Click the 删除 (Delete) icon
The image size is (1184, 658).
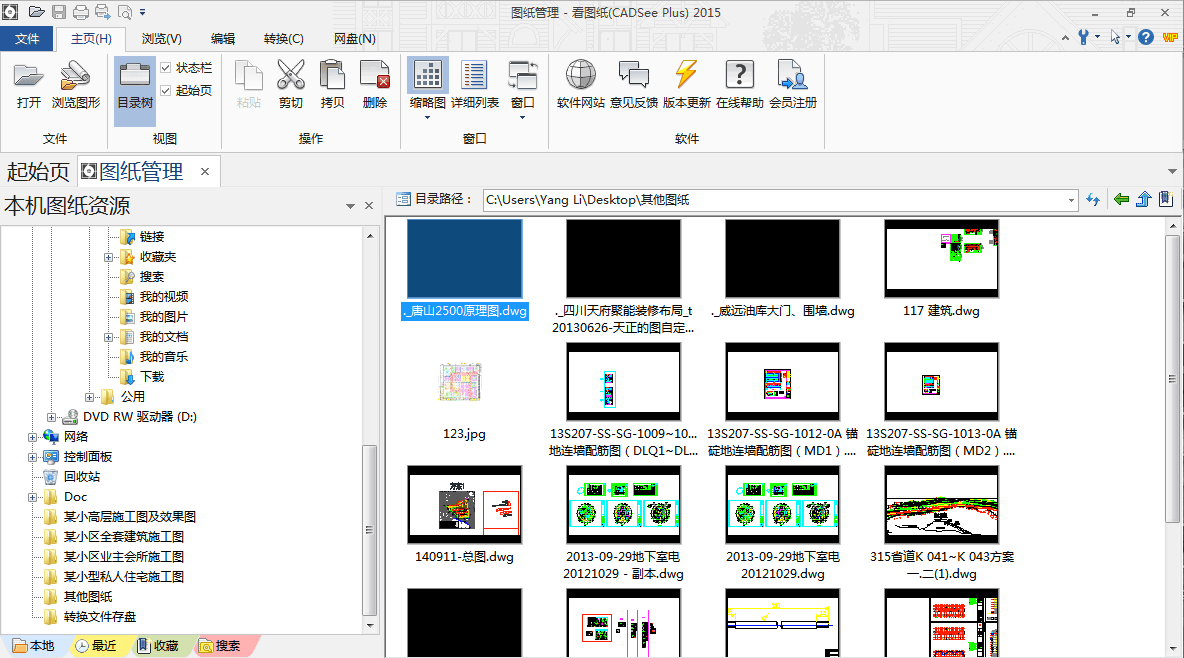click(x=375, y=83)
